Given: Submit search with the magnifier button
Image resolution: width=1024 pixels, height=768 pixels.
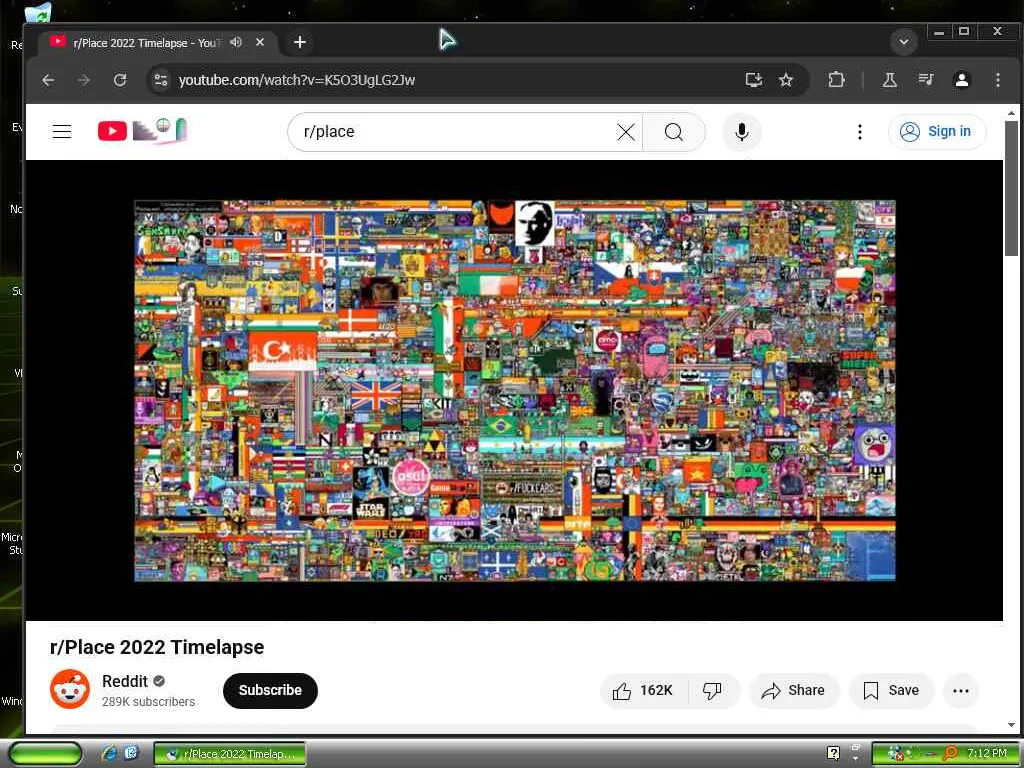Looking at the screenshot, I should (x=674, y=132).
